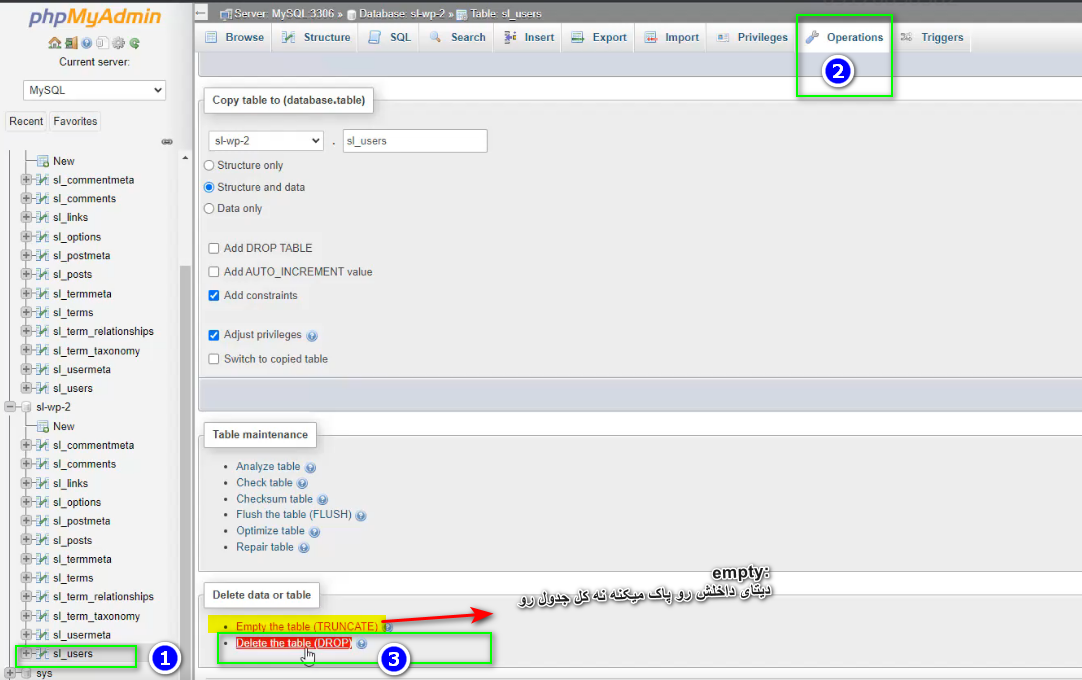The width and height of the screenshot is (1082, 680).
Task: Enable Add AUTO_INCREMENT value checkbox
Action: pyautogui.click(x=214, y=272)
